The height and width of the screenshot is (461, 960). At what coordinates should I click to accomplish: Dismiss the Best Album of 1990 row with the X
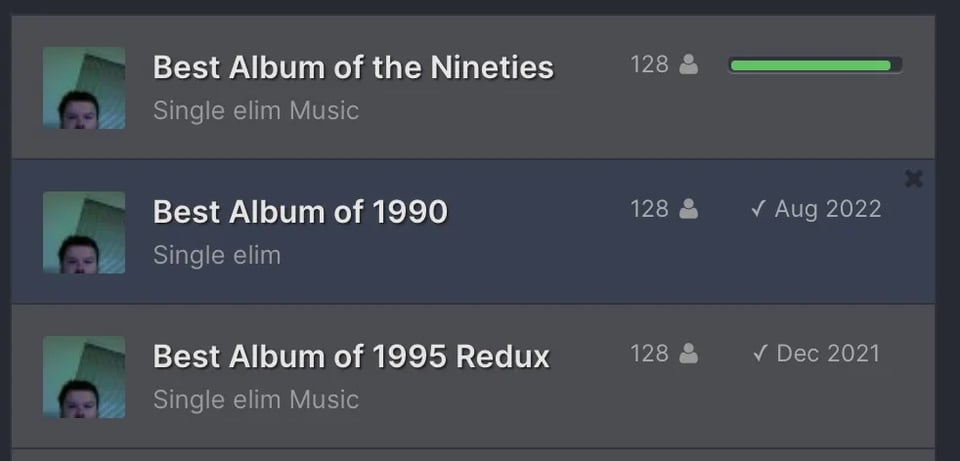913,179
